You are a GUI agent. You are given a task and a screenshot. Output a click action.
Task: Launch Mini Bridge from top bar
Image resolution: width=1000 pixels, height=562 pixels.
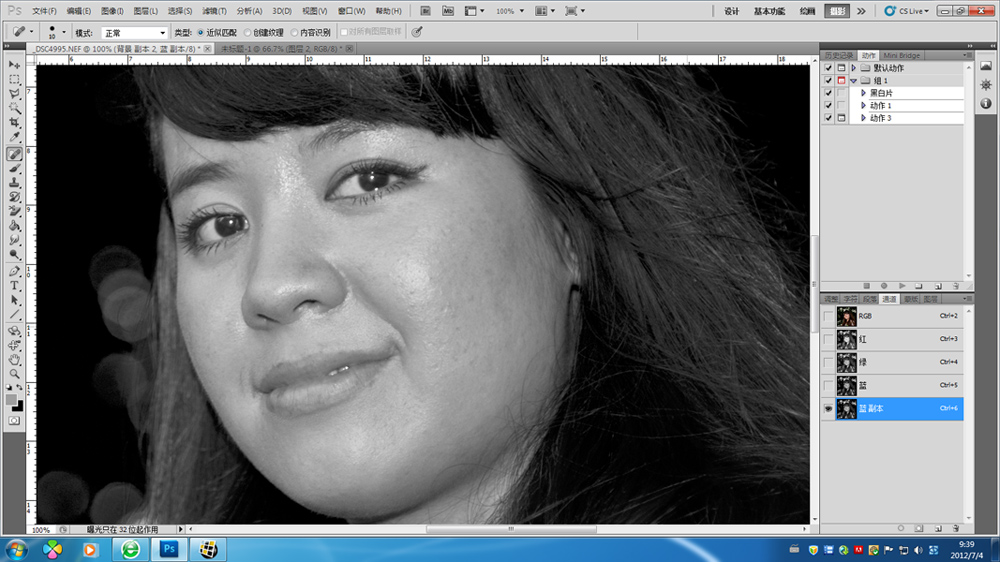pos(446,11)
